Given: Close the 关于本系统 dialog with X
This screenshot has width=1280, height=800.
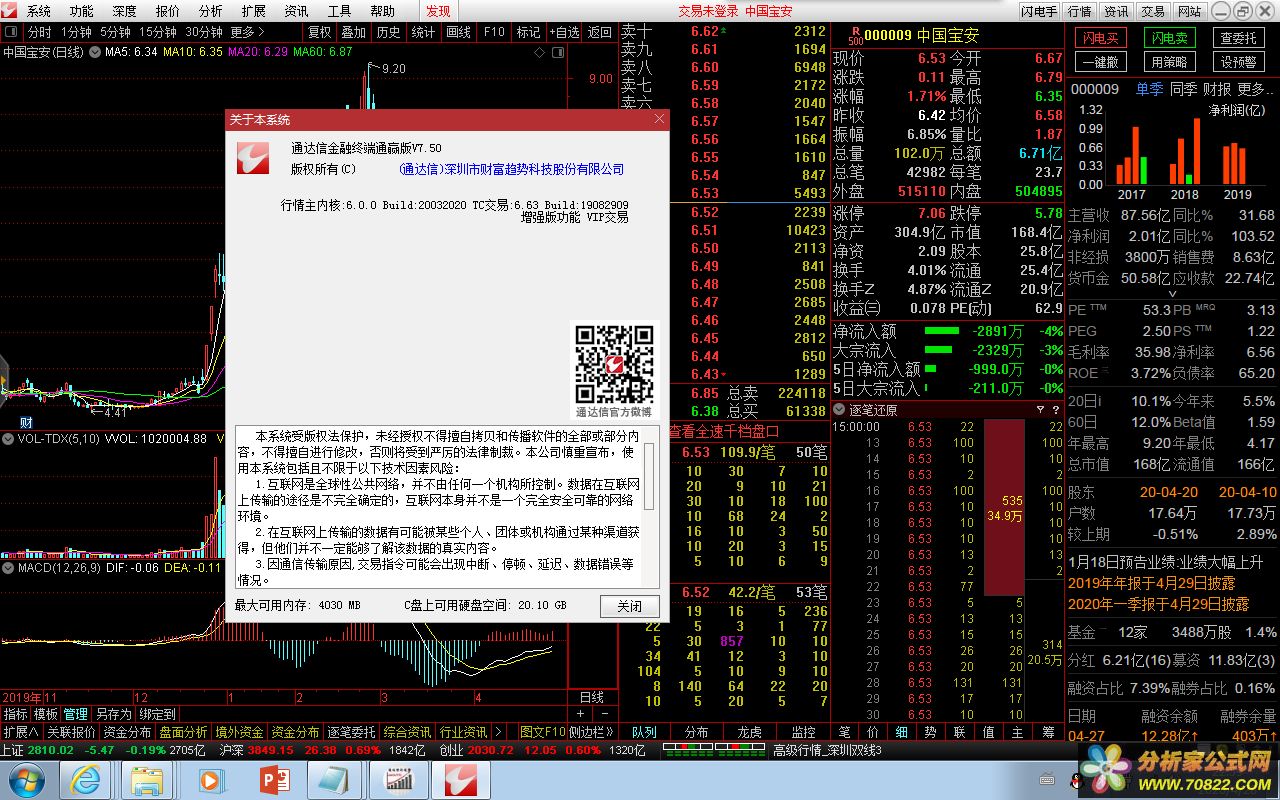Looking at the screenshot, I should (659, 119).
